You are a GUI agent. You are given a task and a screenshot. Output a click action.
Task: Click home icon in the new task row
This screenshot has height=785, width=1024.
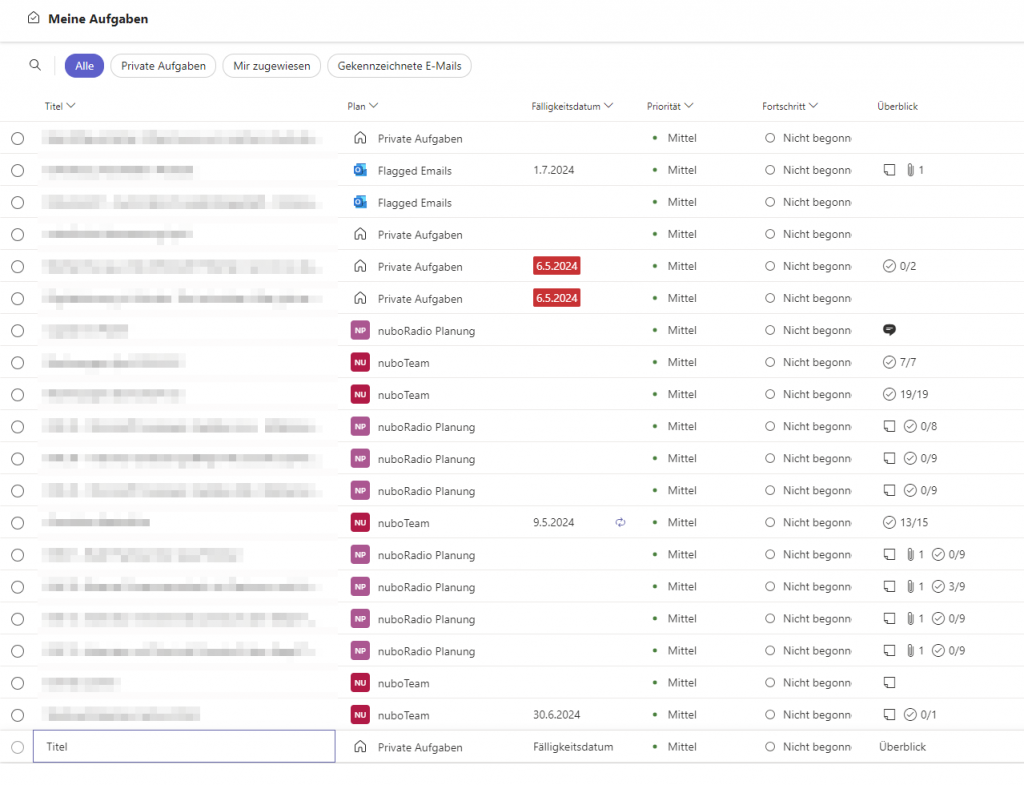tap(360, 746)
